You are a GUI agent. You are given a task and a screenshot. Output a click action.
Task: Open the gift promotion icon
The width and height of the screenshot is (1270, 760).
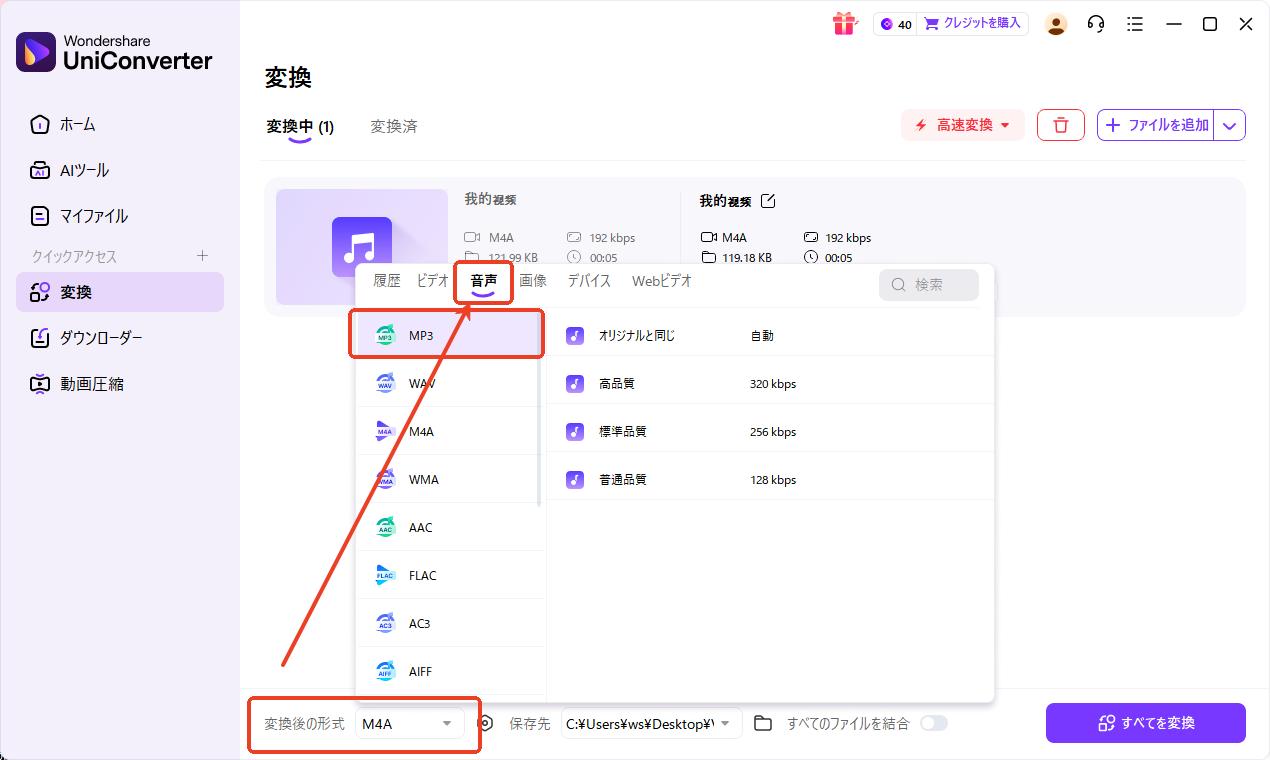tap(845, 23)
